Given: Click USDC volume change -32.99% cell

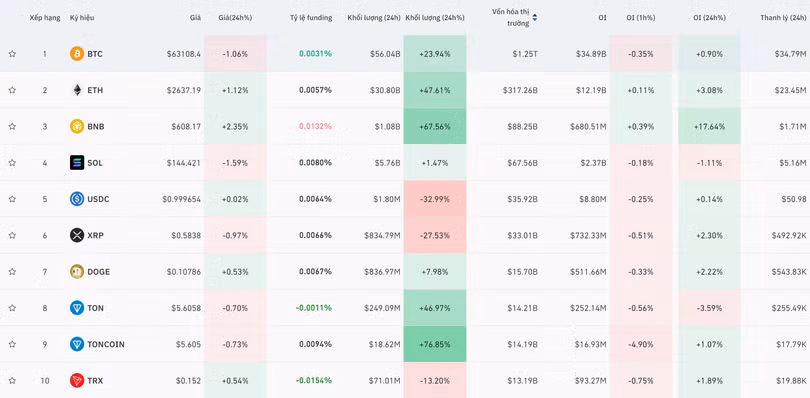Looking at the screenshot, I should (435, 199).
